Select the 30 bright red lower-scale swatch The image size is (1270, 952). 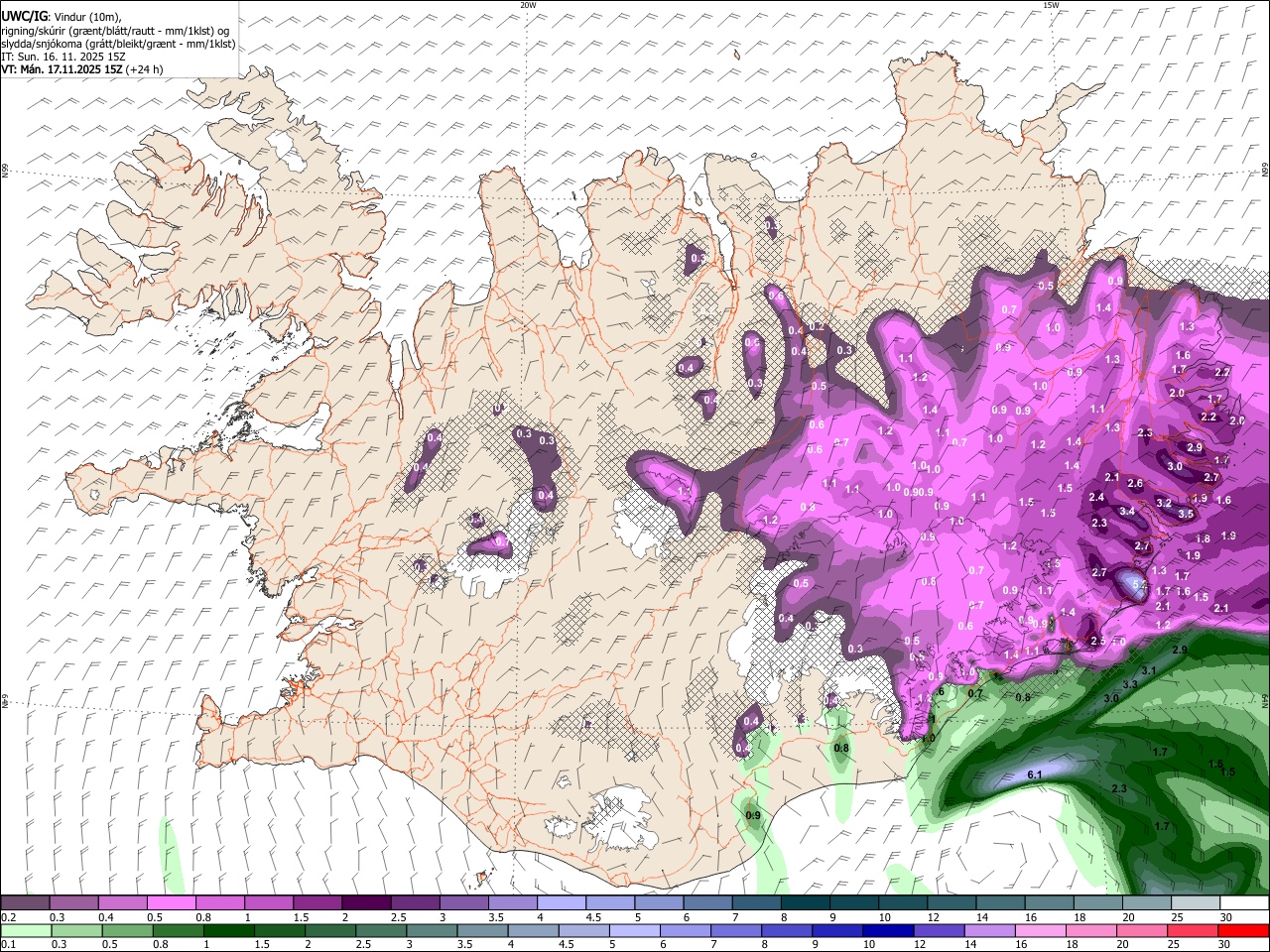1243,930
